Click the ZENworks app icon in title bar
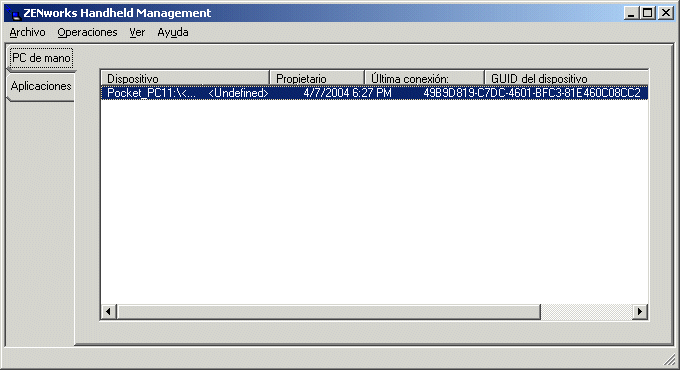Viewport: 680px width, 370px height. click(14, 13)
